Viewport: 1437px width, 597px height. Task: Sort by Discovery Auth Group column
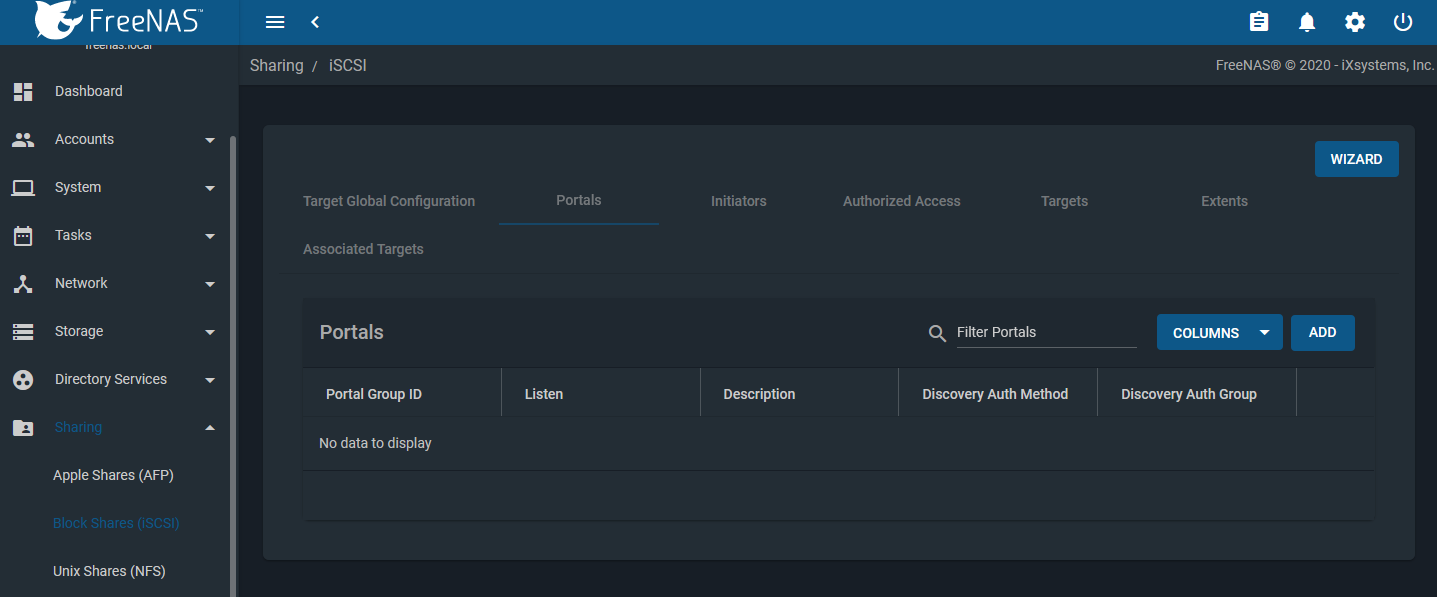pyautogui.click(x=1188, y=394)
